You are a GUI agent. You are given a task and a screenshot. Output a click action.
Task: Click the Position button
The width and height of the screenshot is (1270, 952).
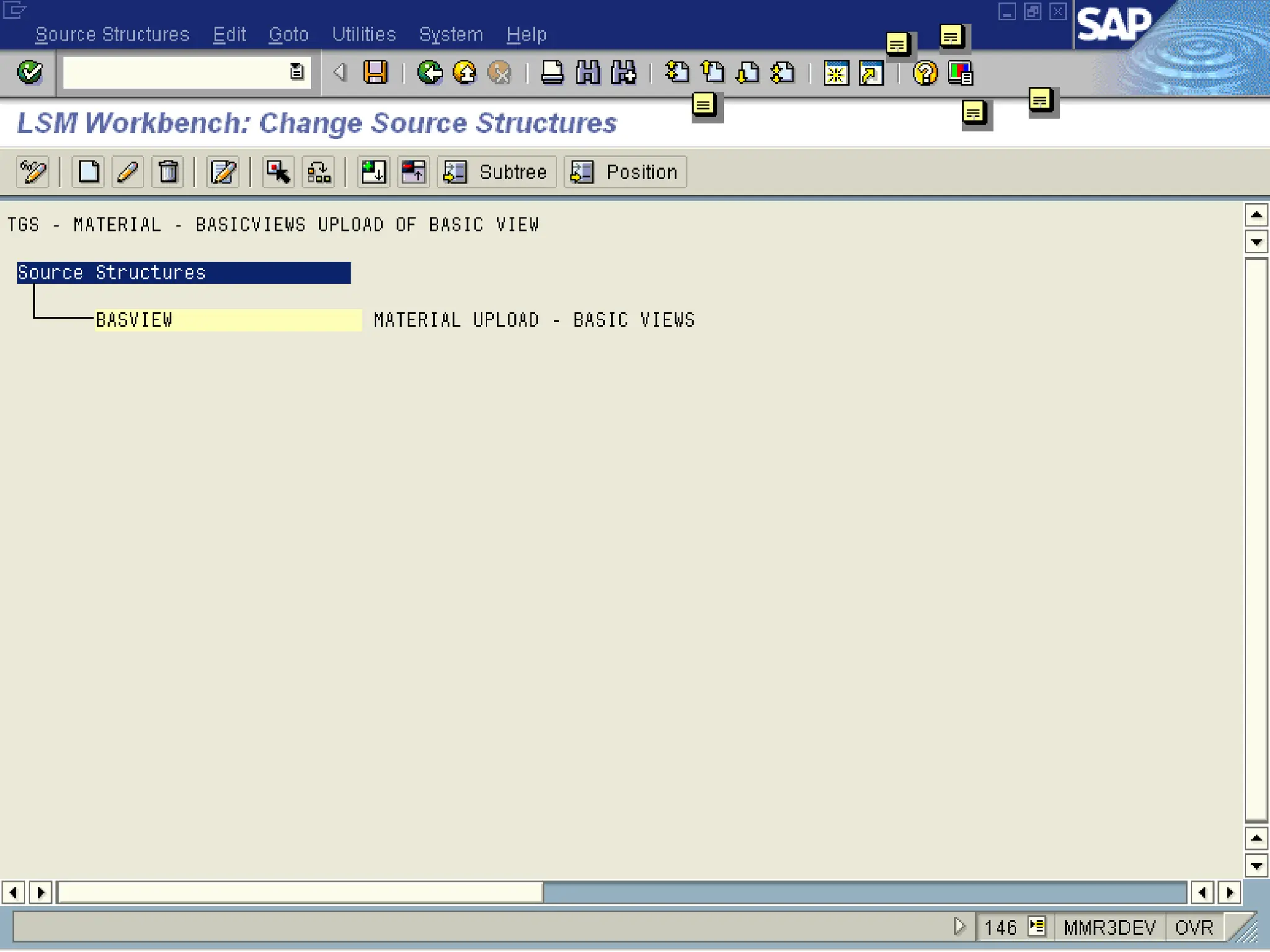point(624,172)
